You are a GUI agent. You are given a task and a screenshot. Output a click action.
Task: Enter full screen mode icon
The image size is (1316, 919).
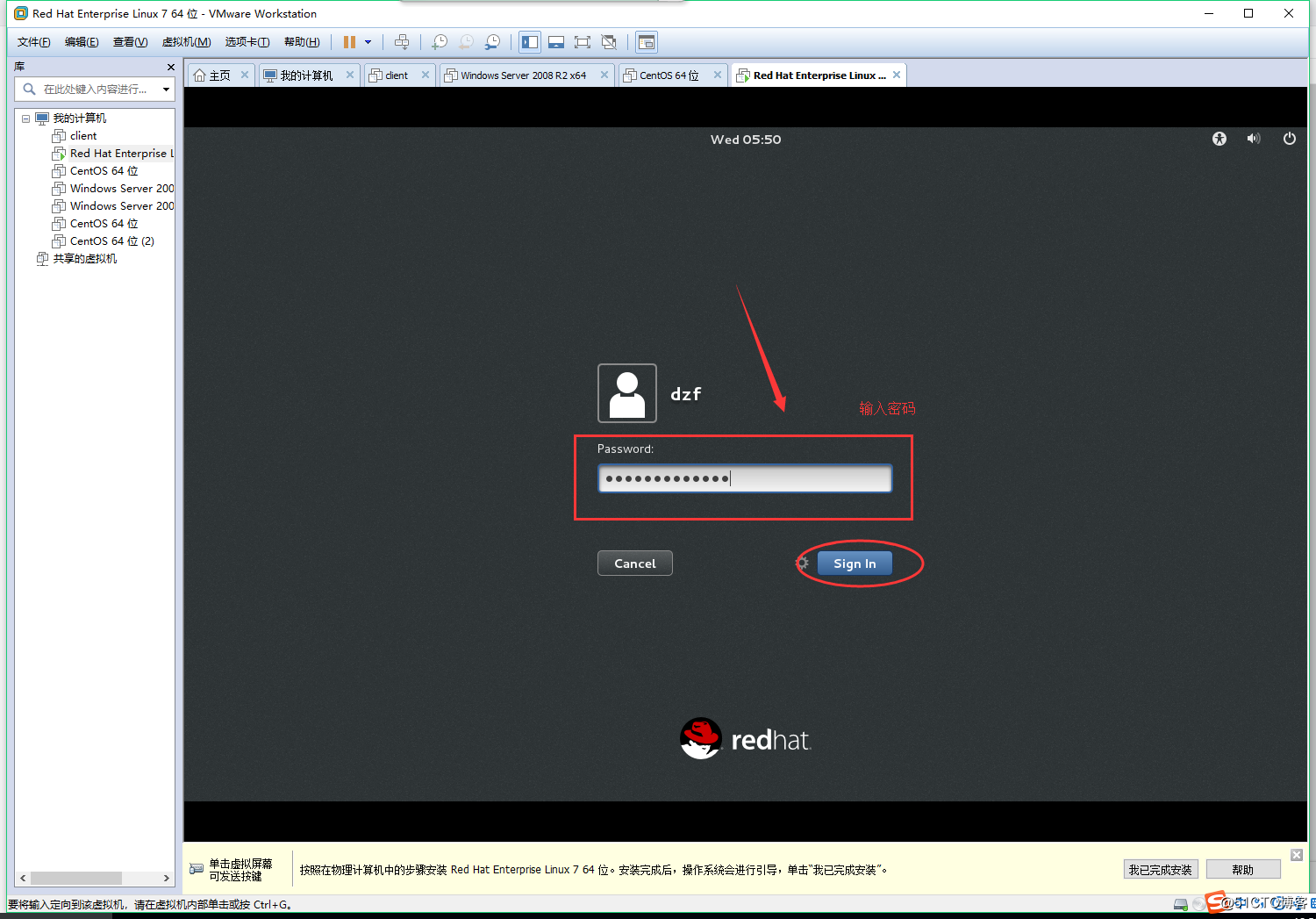(x=583, y=42)
